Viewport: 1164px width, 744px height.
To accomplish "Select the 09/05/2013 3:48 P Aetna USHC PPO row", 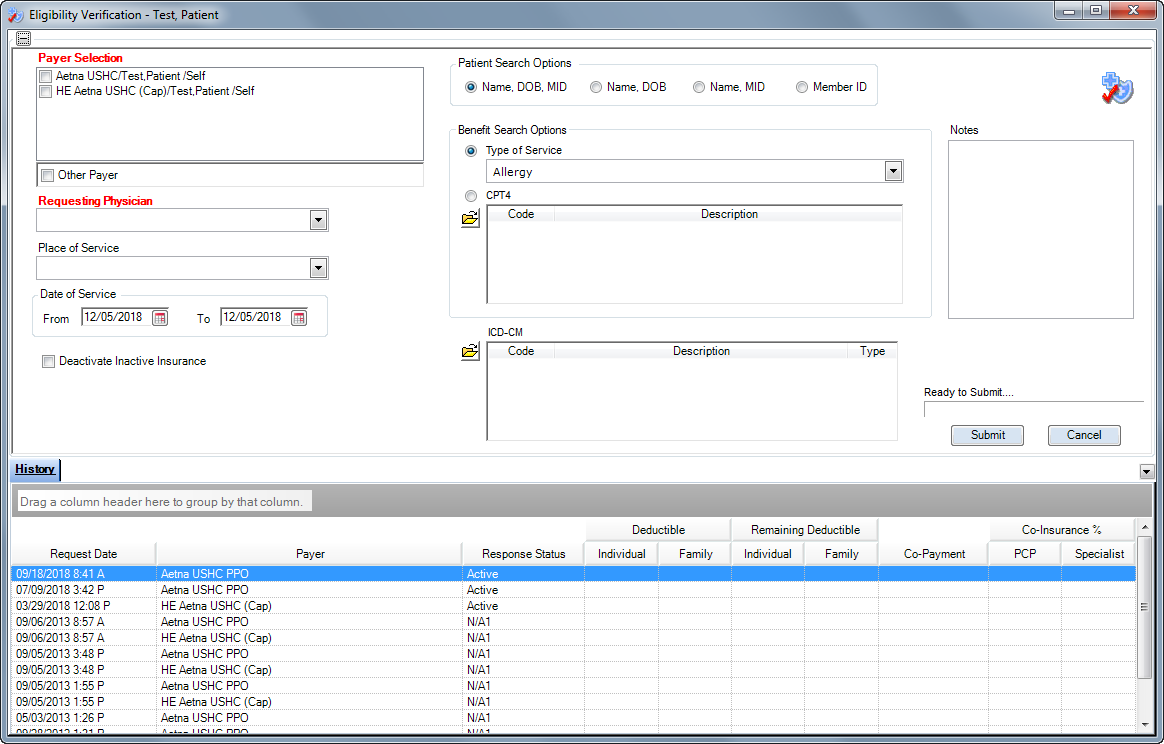I will (x=573, y=654).
